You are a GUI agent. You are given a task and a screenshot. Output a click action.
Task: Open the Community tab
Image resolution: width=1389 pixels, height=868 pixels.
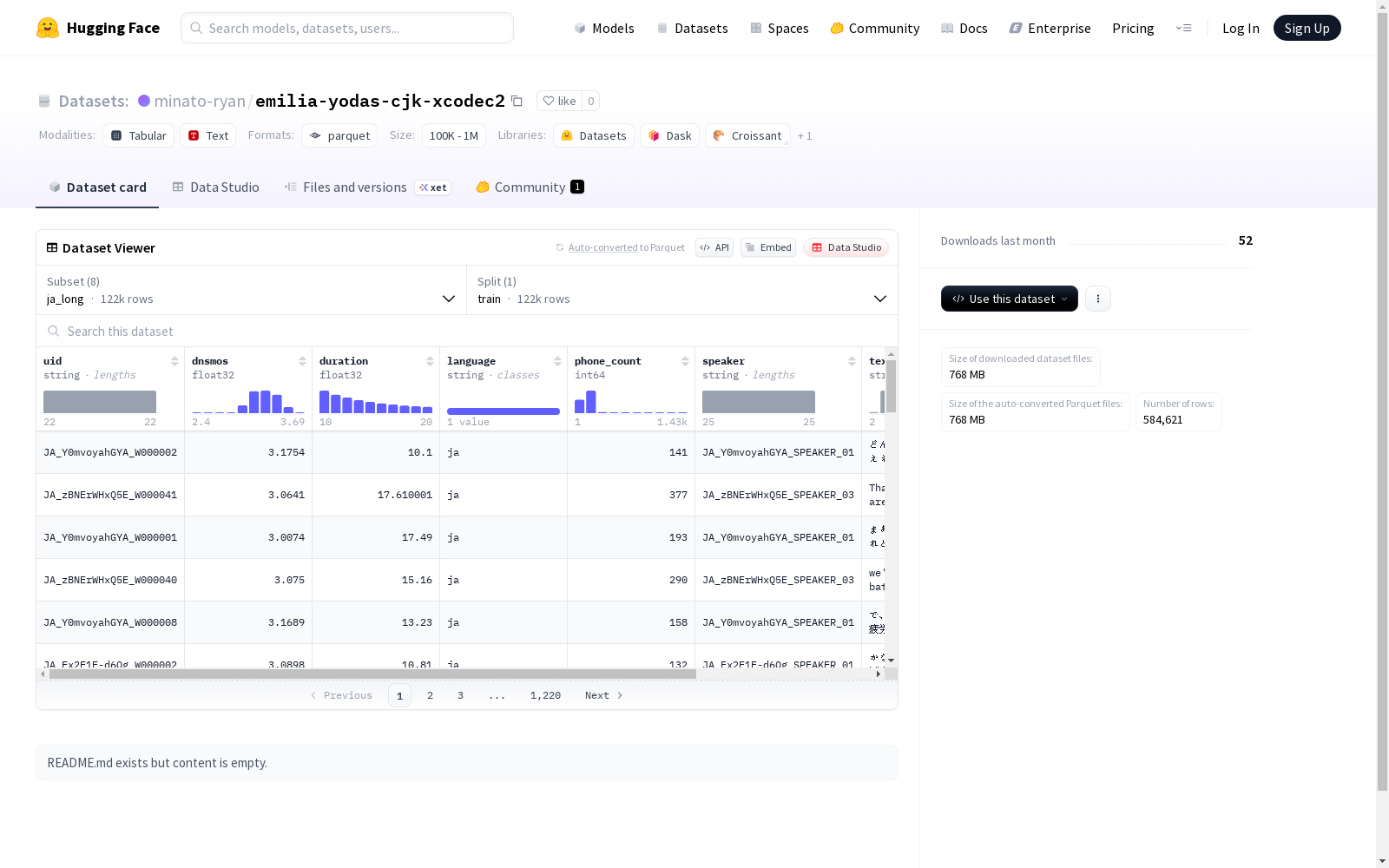pyautogui.click(x=530, y=187)
